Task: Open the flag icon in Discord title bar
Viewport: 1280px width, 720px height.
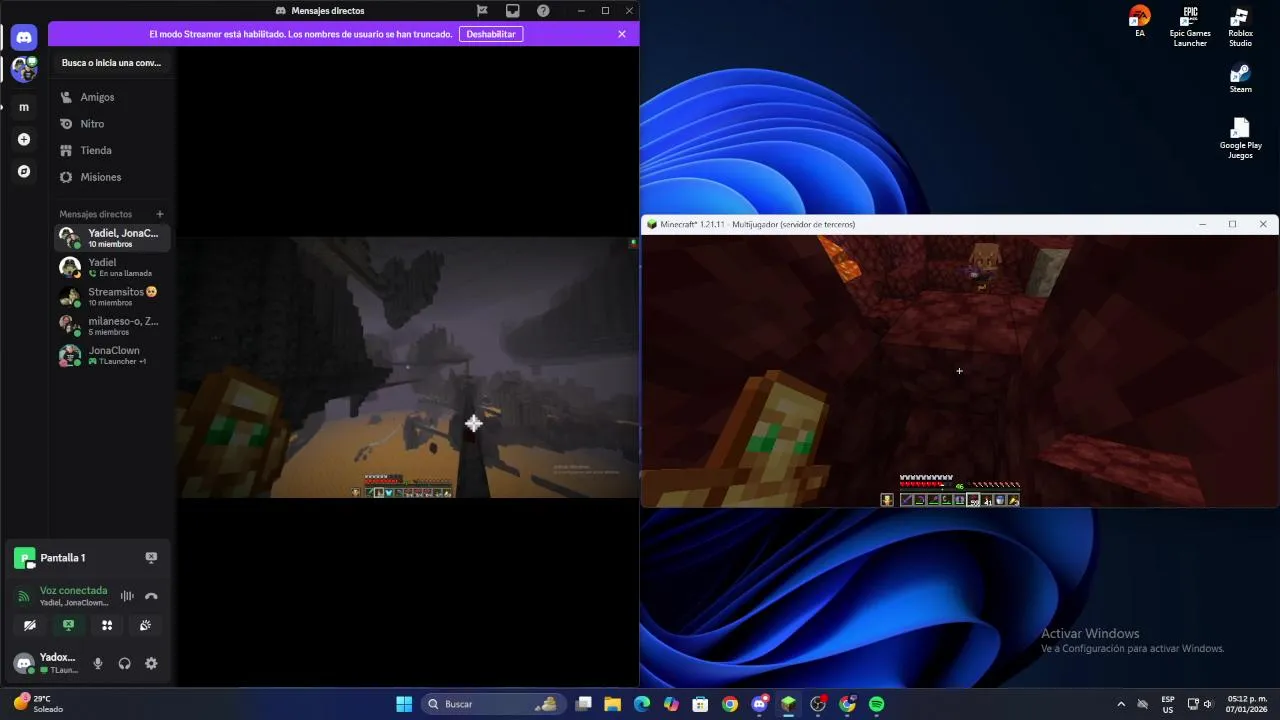Action: pos(482,10)
